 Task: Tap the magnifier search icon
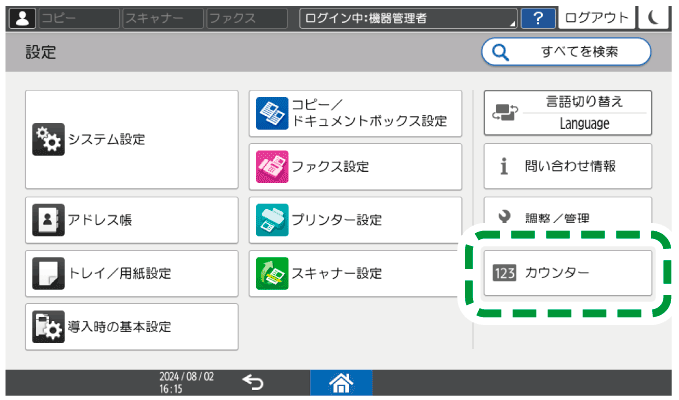point(500,52)
